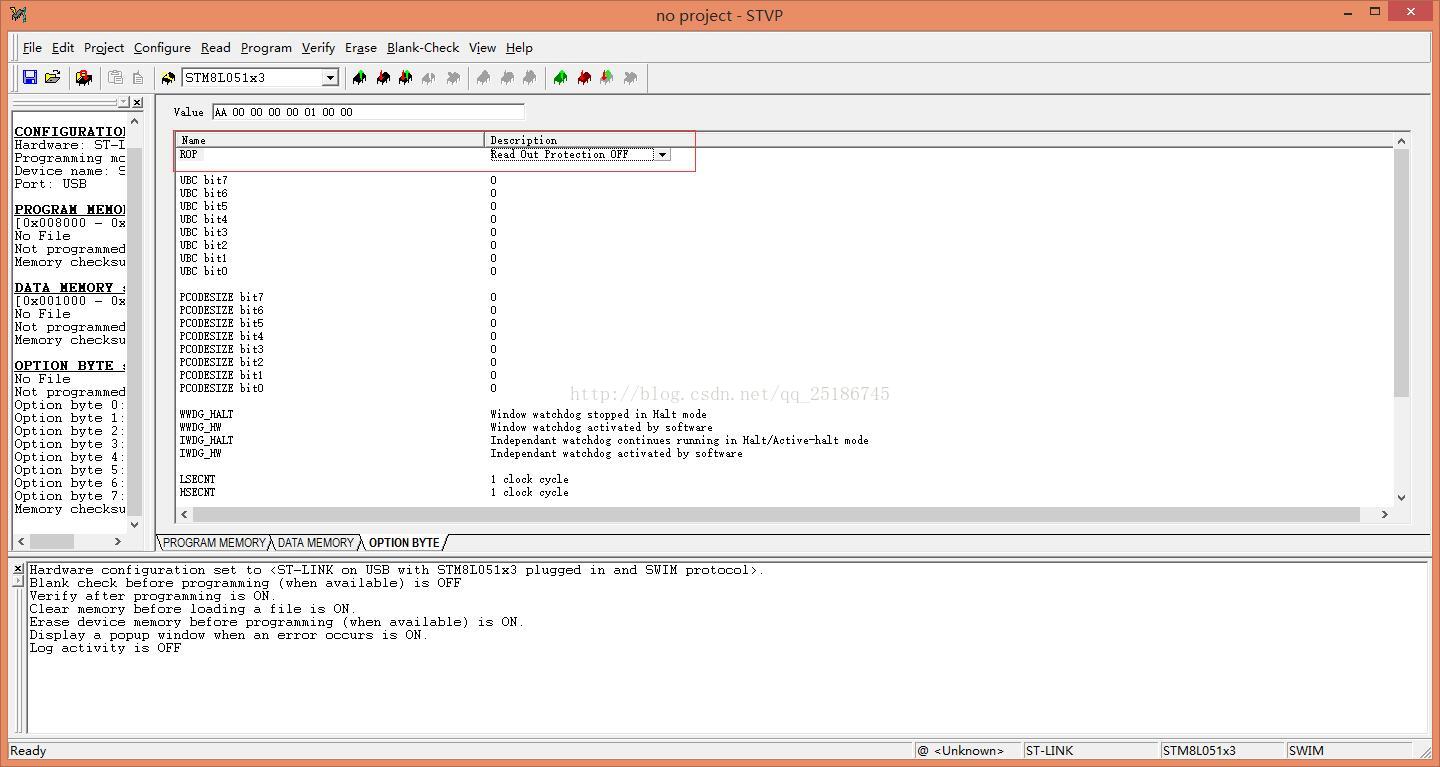Select the UBC bit0 row

[203, 271]
